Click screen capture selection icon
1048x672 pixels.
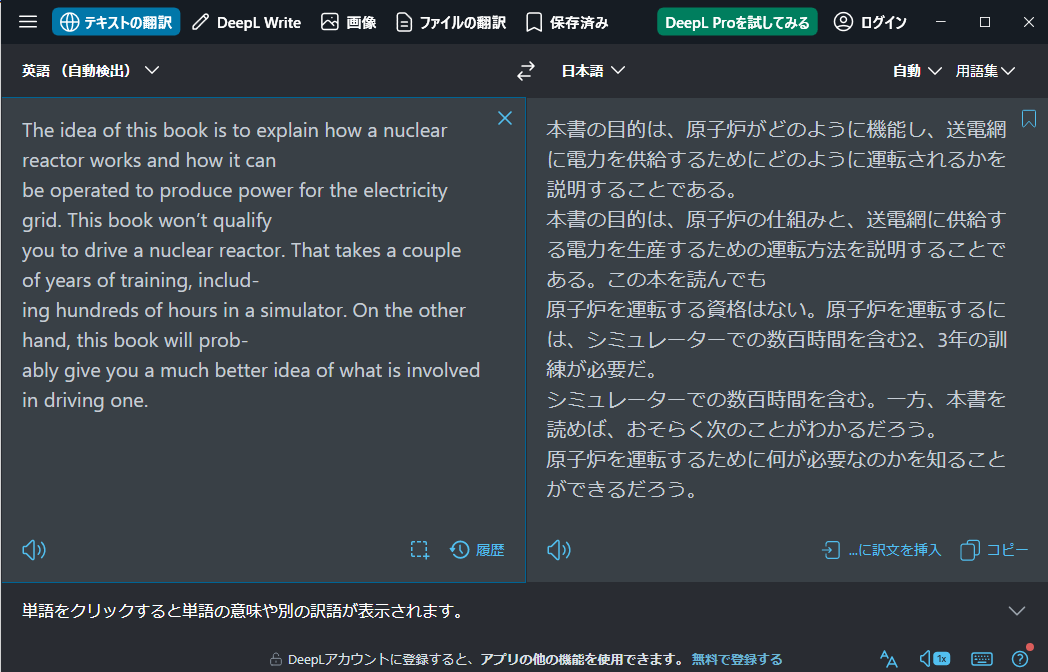coord(419,550)
